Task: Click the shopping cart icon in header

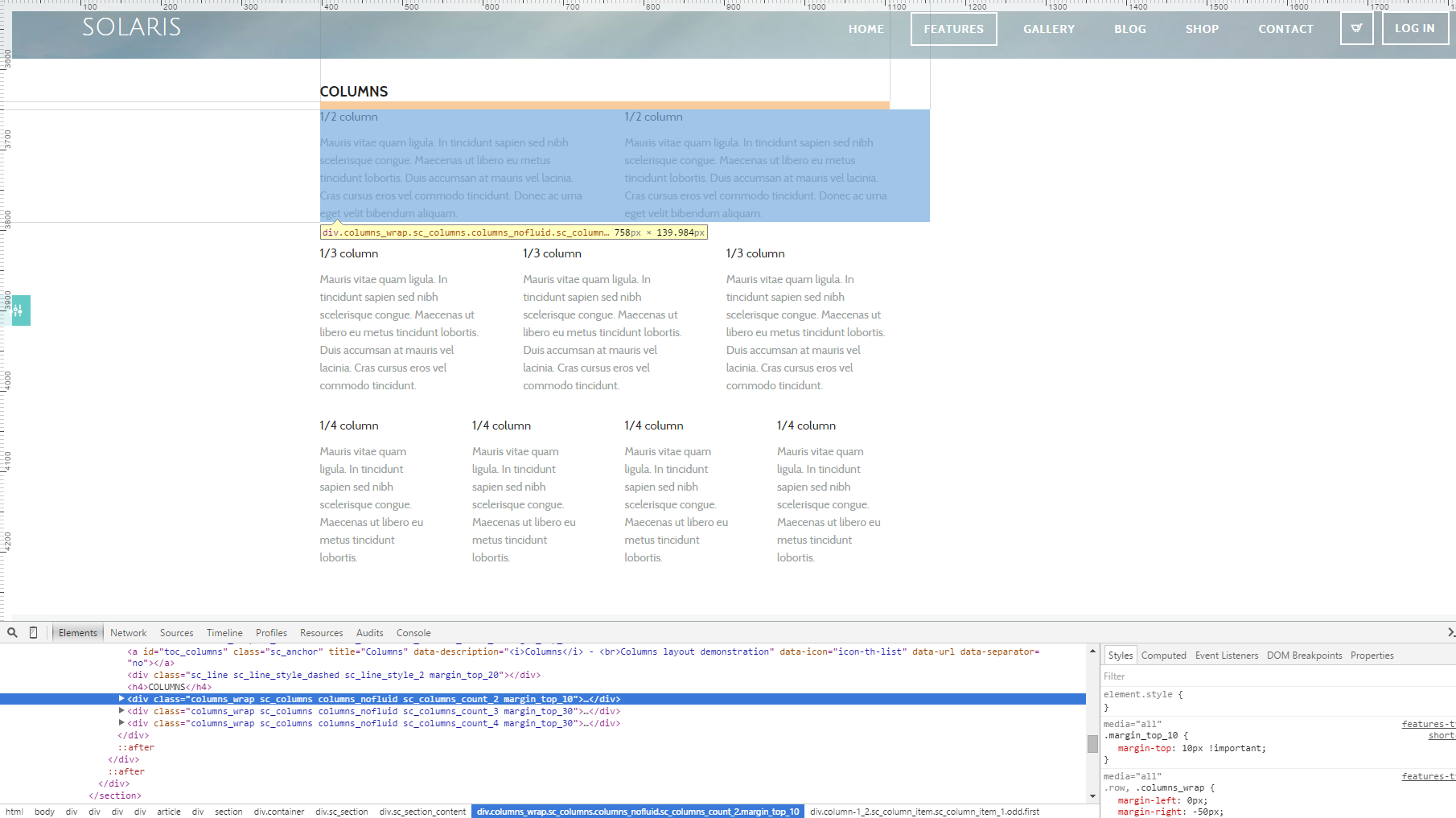Action: click(x=1356, y=29)
